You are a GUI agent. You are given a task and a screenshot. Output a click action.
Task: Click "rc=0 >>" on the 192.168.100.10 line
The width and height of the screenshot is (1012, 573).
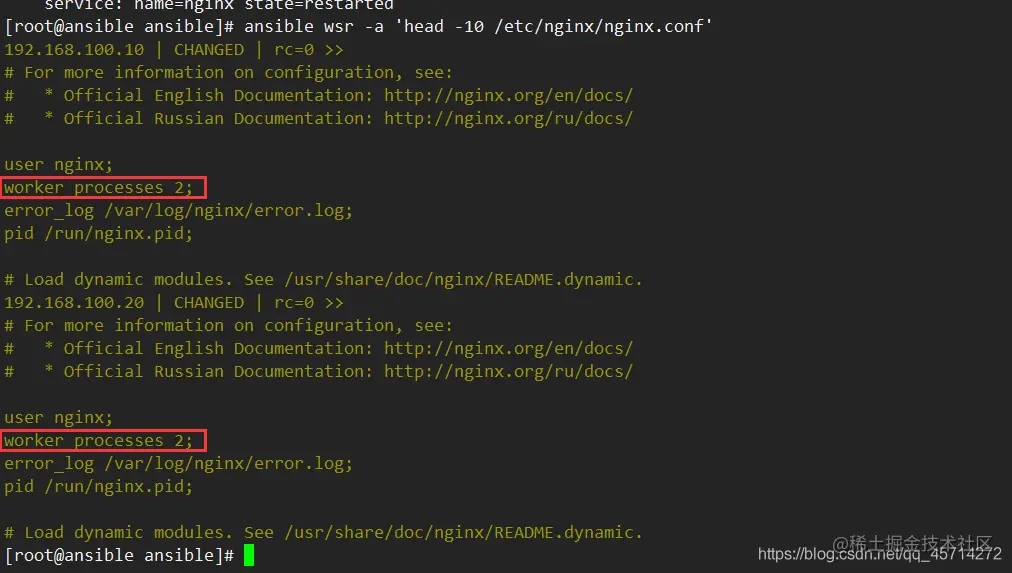pyautogui.click(x=309, y=50)
